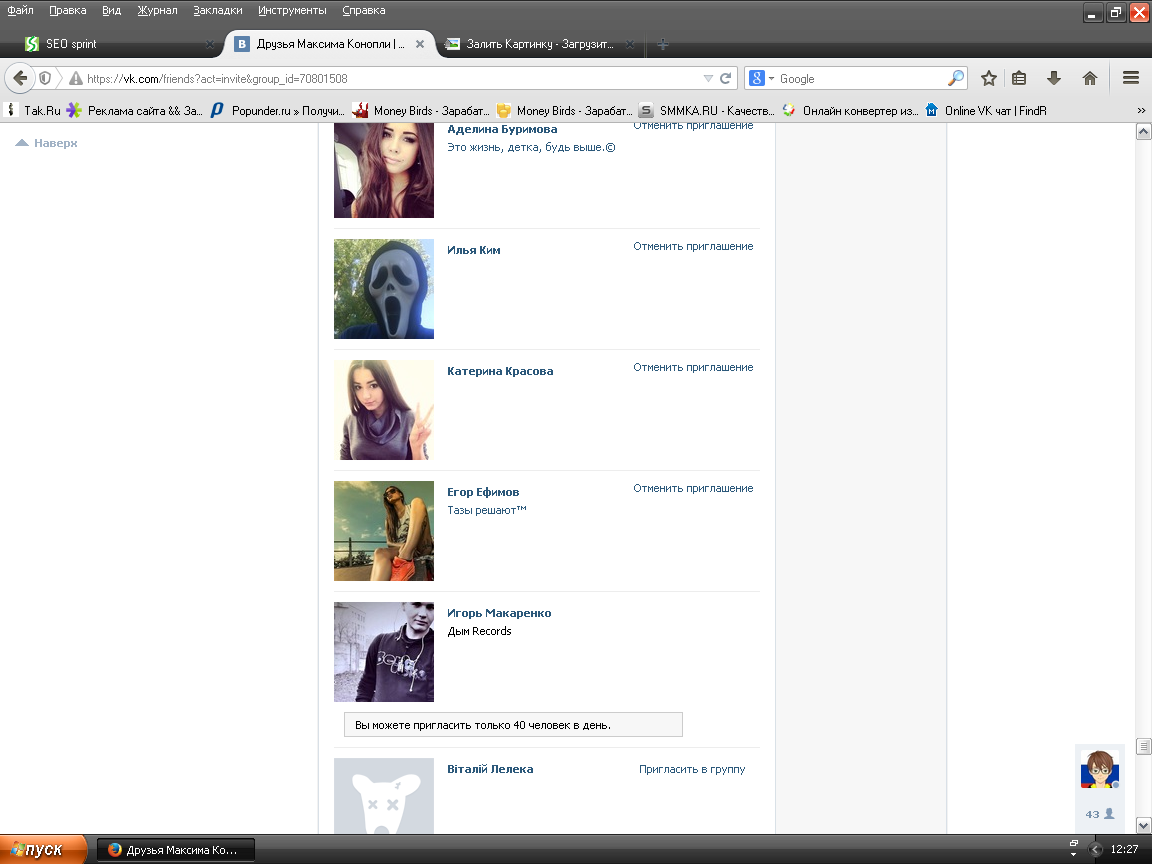Open the Инструменты menu
Viewport: 1152px width, 864px height.
(292, 10)
